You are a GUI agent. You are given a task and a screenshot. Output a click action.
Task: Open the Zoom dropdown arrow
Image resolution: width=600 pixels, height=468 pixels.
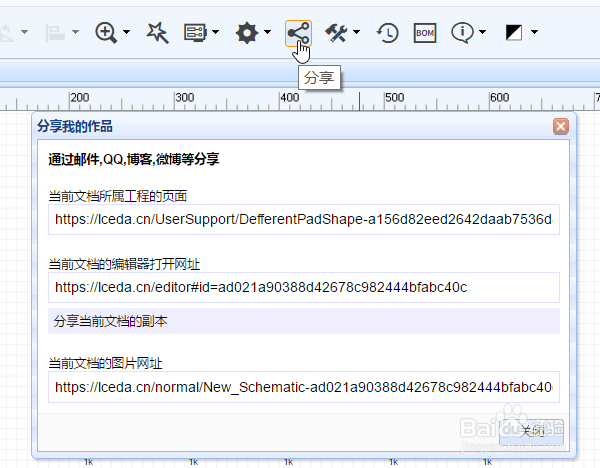pos(126,32)
